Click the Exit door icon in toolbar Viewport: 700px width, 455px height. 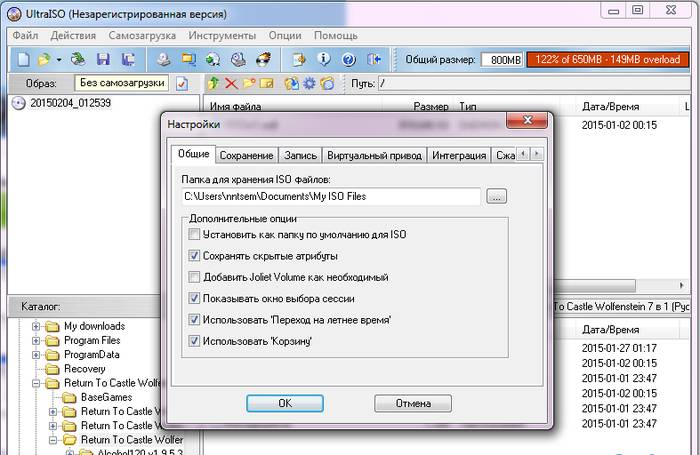coord(374,59)
